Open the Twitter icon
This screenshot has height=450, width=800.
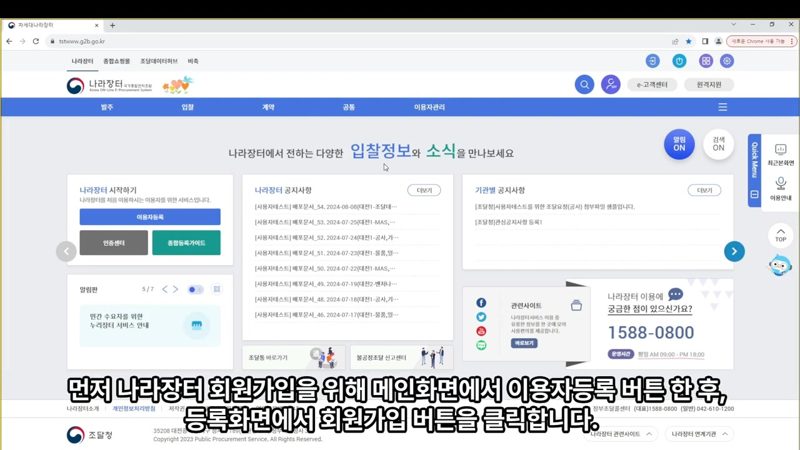[481, 317]
